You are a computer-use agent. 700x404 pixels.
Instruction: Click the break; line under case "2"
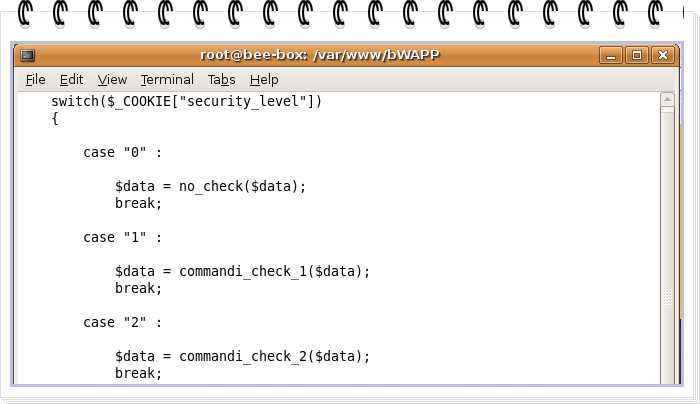tap(138, 373)
